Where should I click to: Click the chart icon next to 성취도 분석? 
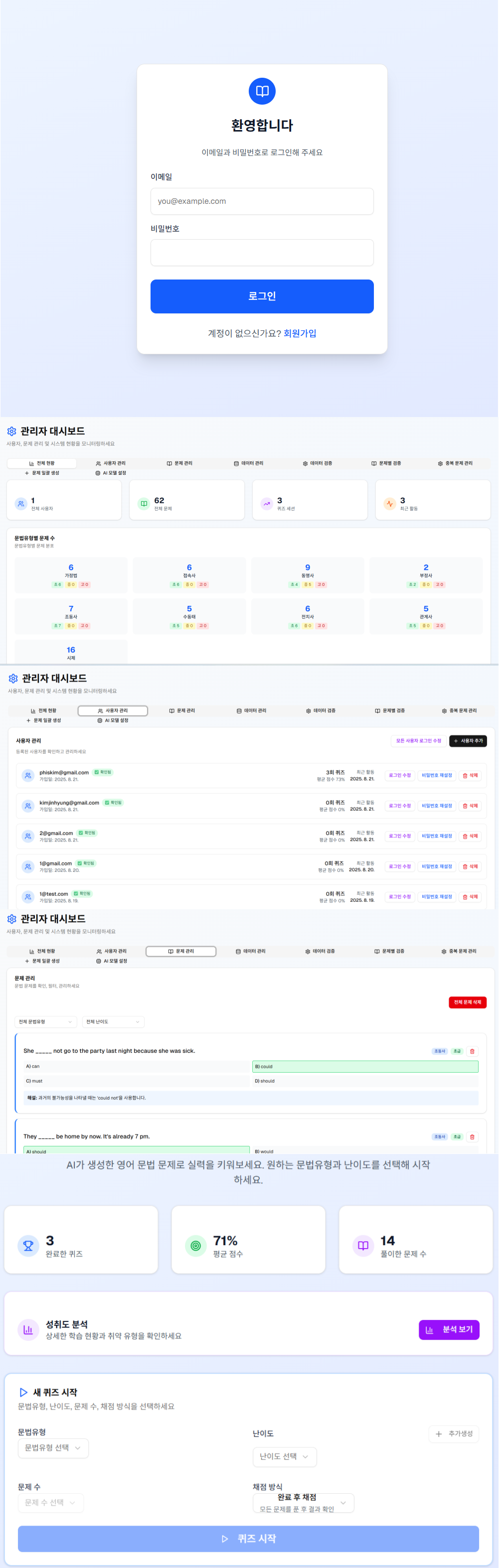pos(28,1329)
